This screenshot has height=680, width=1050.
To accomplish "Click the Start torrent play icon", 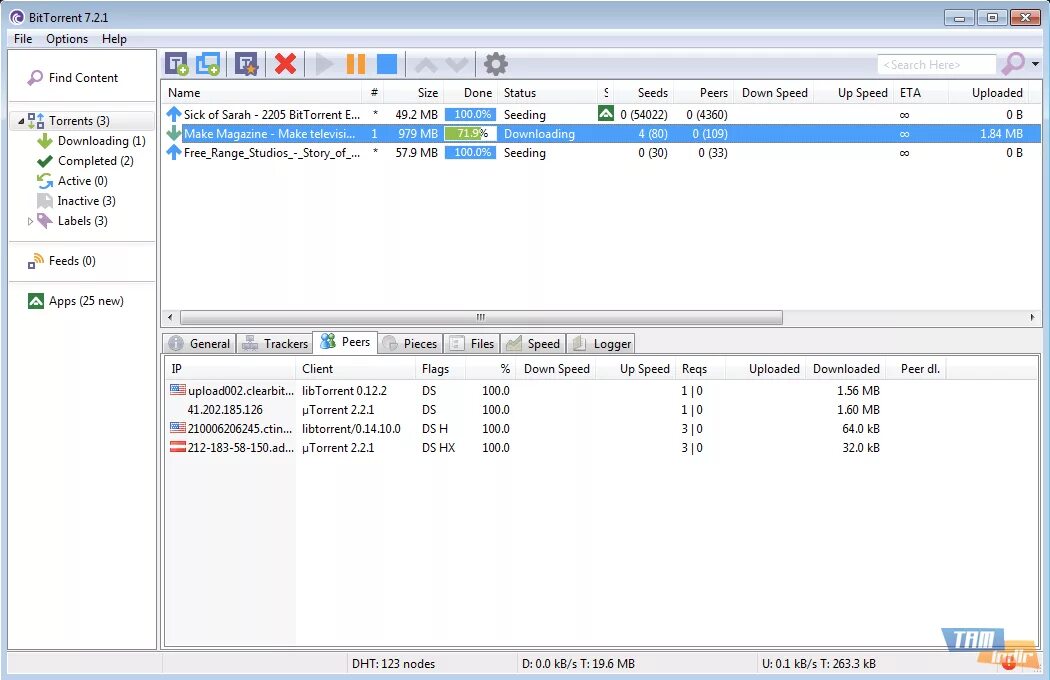I will (325, 64).
